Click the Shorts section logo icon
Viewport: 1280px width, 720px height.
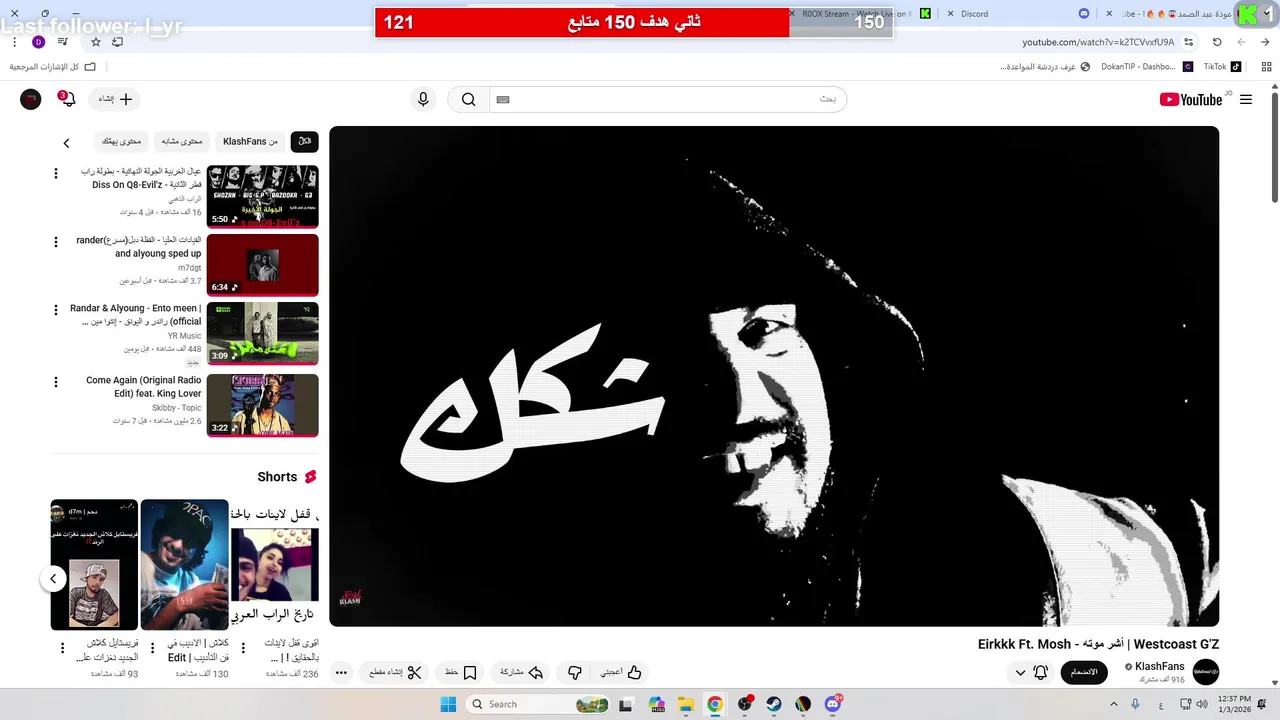(310, 477)
